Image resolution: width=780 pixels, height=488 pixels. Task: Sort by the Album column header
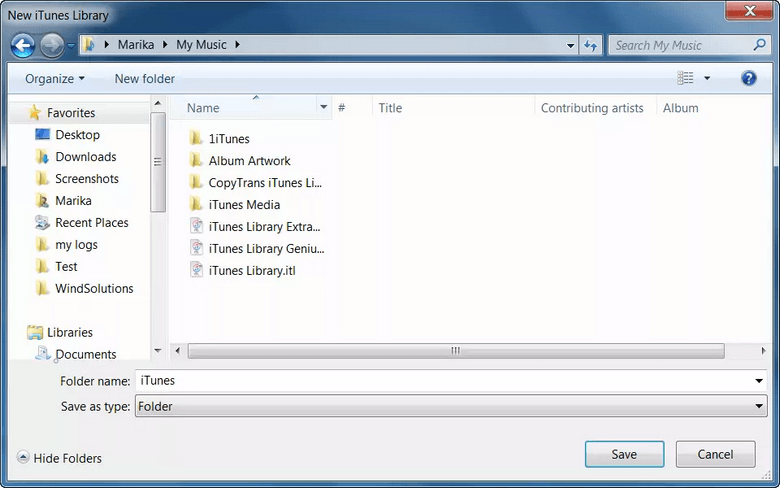680,108
